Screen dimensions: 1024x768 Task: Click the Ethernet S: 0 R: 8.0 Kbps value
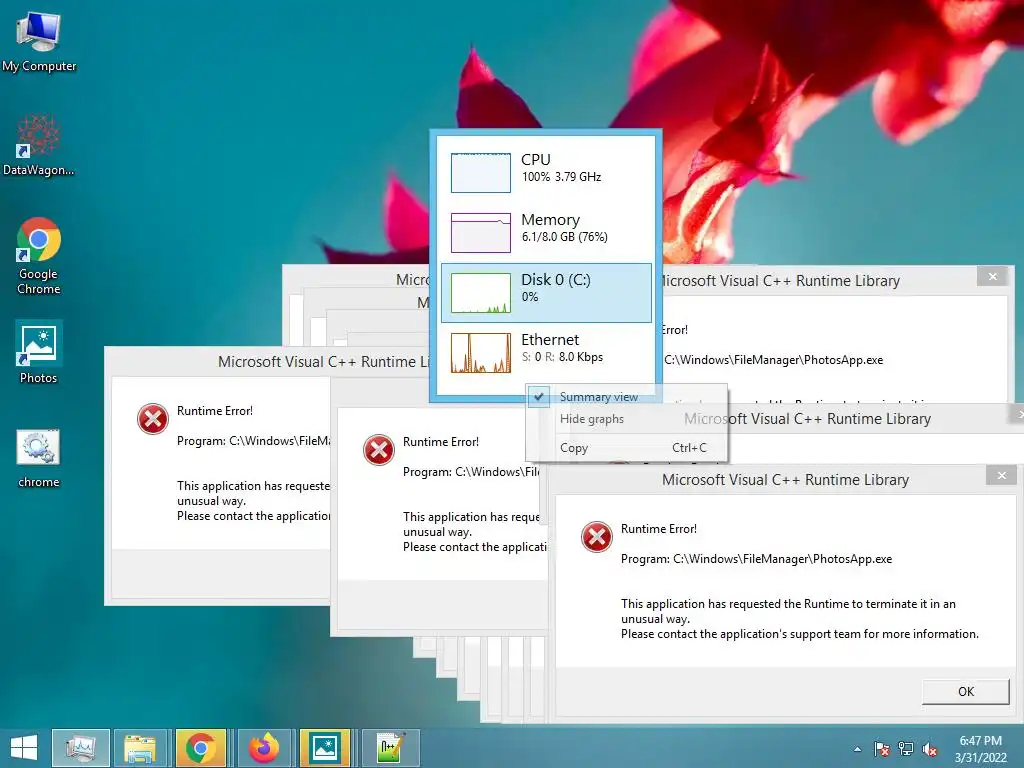click(x=562, y=357)
